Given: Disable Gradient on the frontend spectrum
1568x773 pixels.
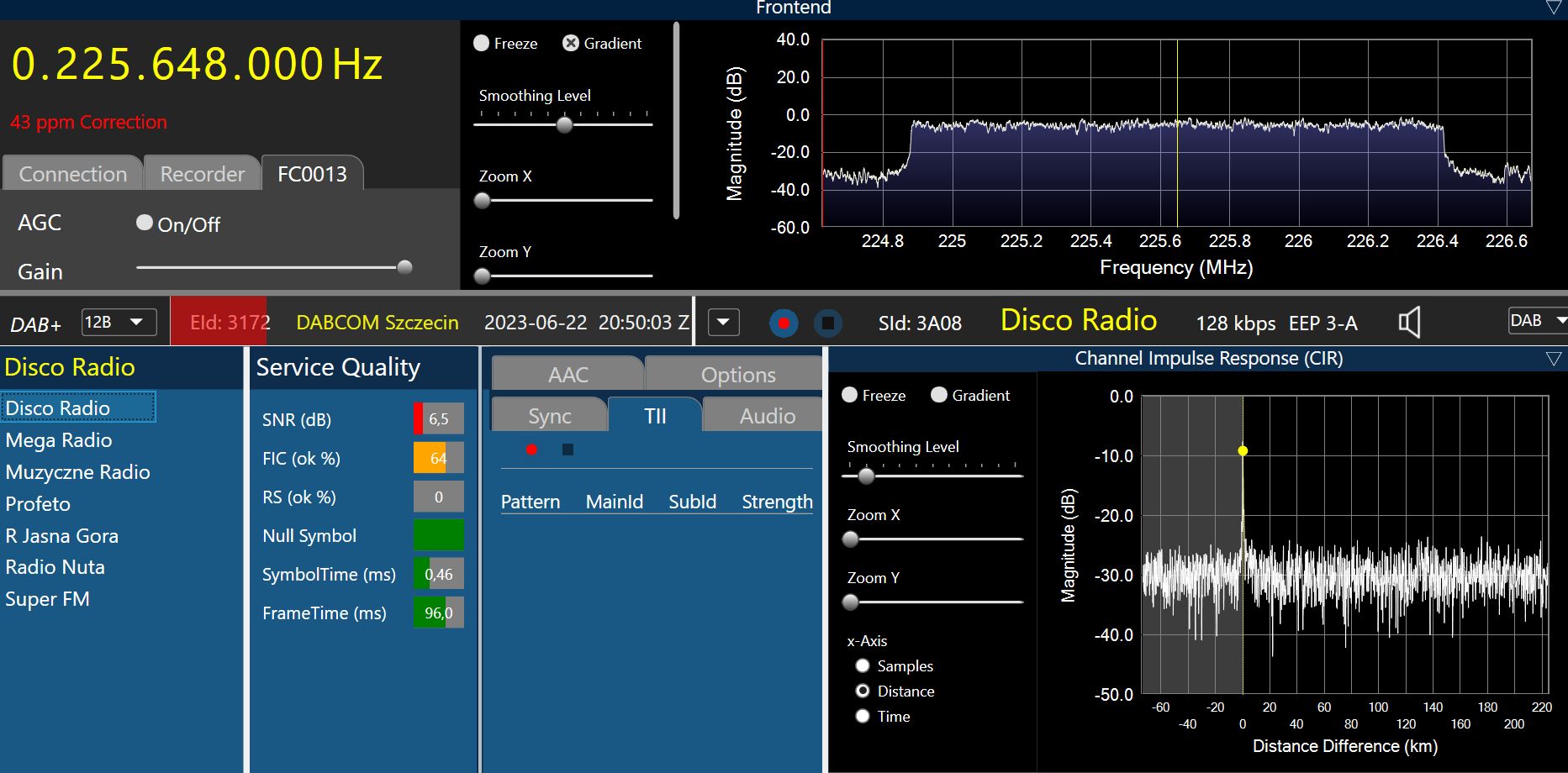Looking at the screenshot, I should [571, 44].
